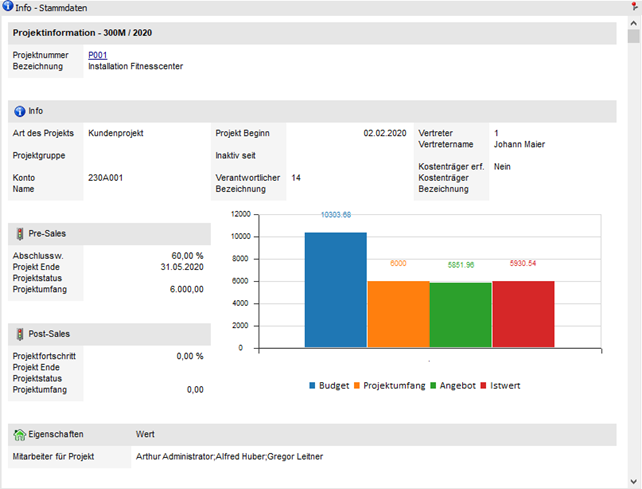Open project number P001 link
This screenshot has height=489, width=642.
[x=97, y=55]
